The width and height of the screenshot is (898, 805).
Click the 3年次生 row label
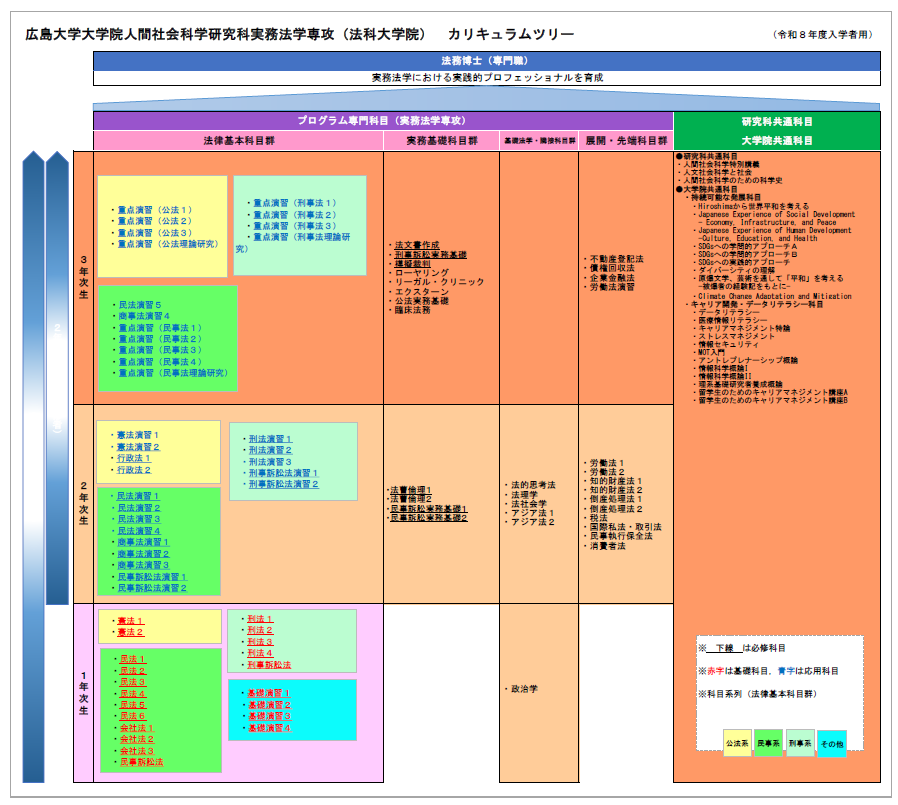[84, 277]
